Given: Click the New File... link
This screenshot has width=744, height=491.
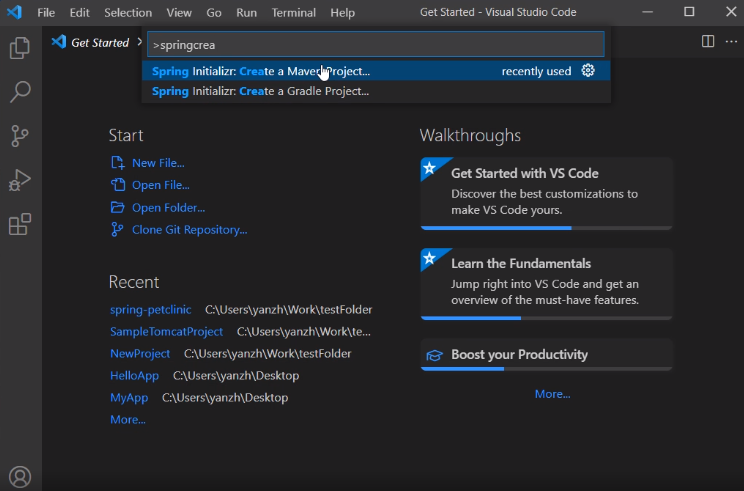Looking at the screenshot, I should [x=158, y=163].
